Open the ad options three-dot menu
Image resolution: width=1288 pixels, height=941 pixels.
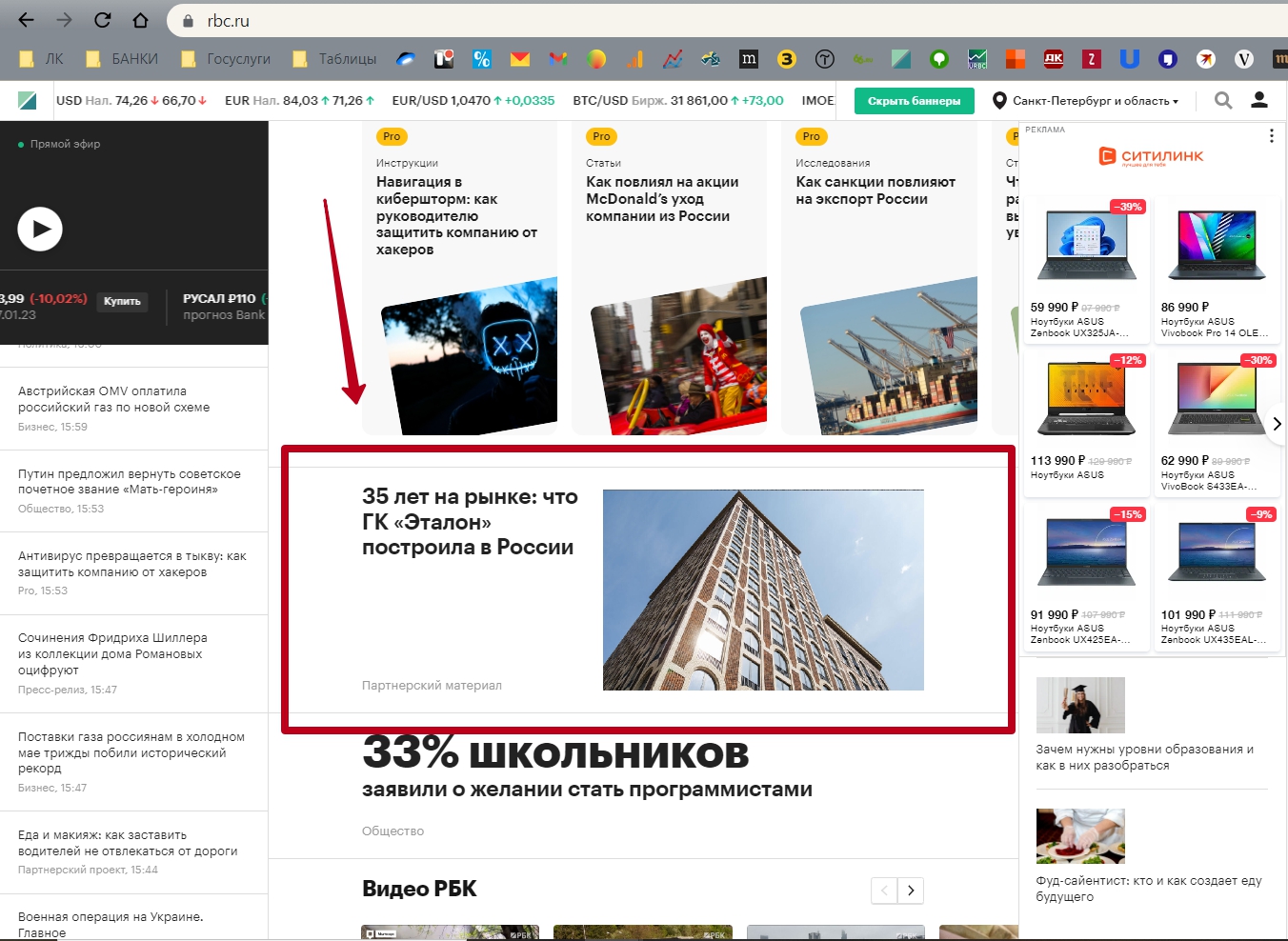[x=1271, y=136]
